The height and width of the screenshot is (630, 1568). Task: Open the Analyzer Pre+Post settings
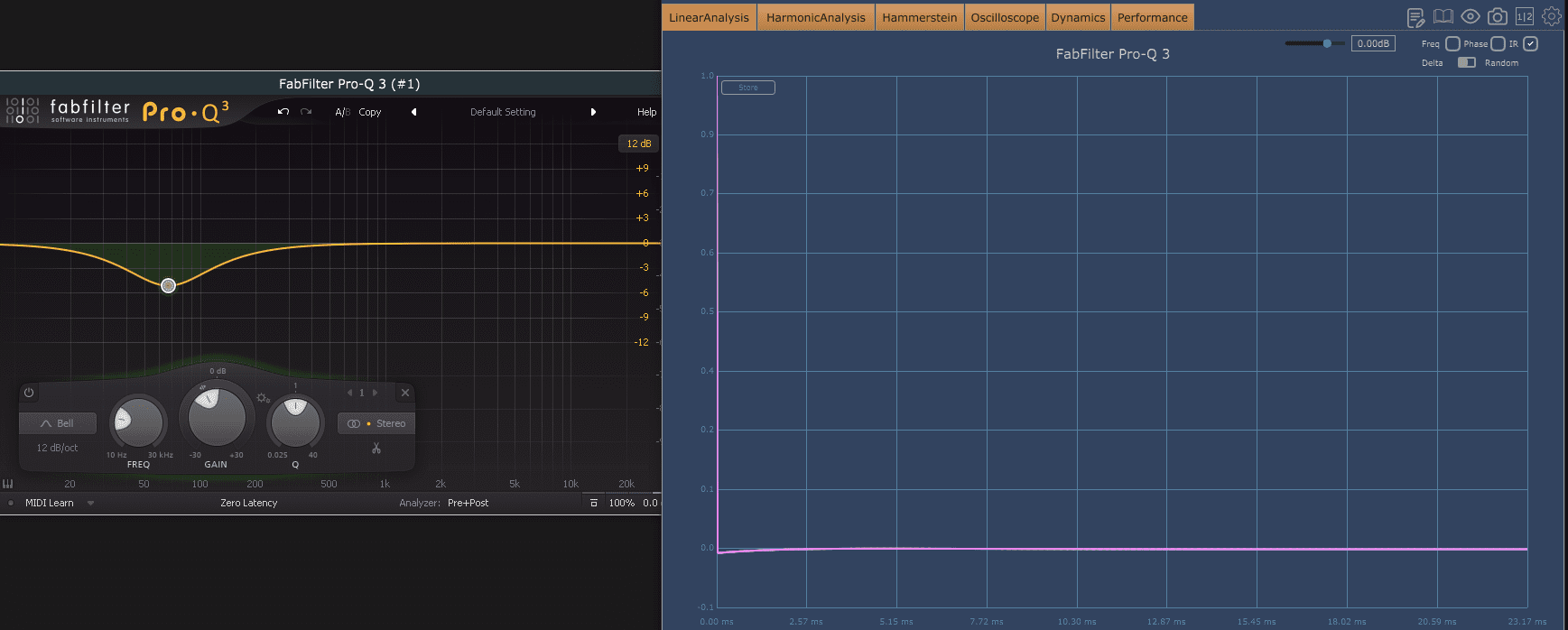click(x=468, y=503)
